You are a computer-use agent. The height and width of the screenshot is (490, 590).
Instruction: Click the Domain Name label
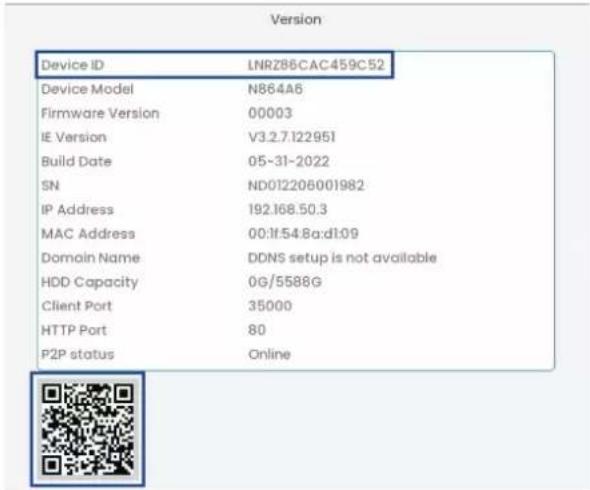[91, 258]
